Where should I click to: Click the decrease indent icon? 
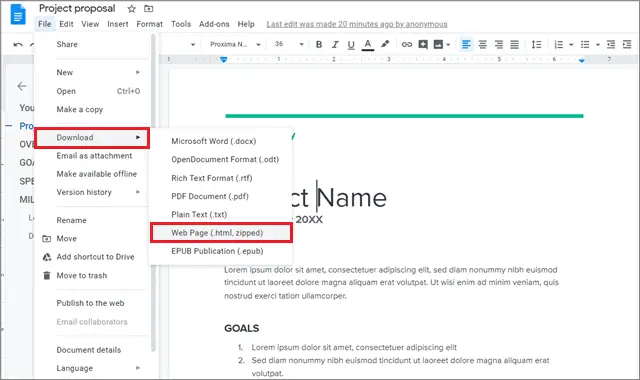611,44
